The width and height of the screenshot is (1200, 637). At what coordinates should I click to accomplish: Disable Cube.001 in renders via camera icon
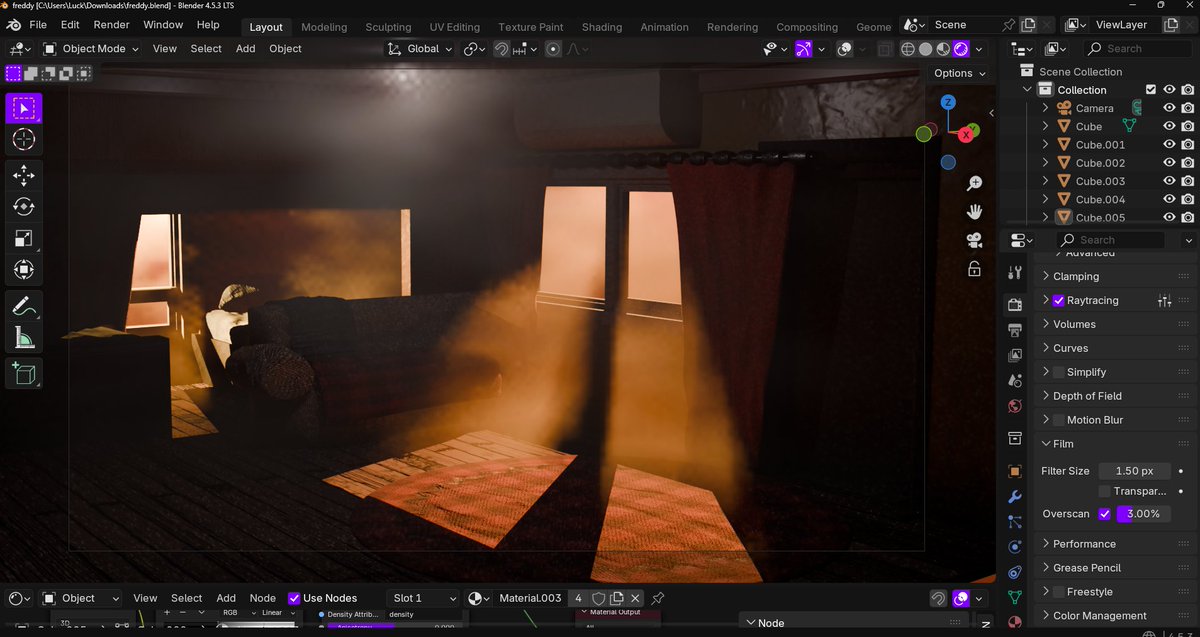[1187, 145]
